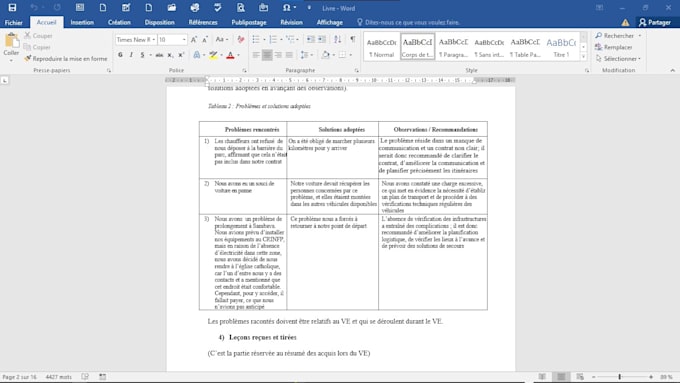Screen dimensions: 680x383
Task: Switch to the Disposition tab
Action: [160, 23]
